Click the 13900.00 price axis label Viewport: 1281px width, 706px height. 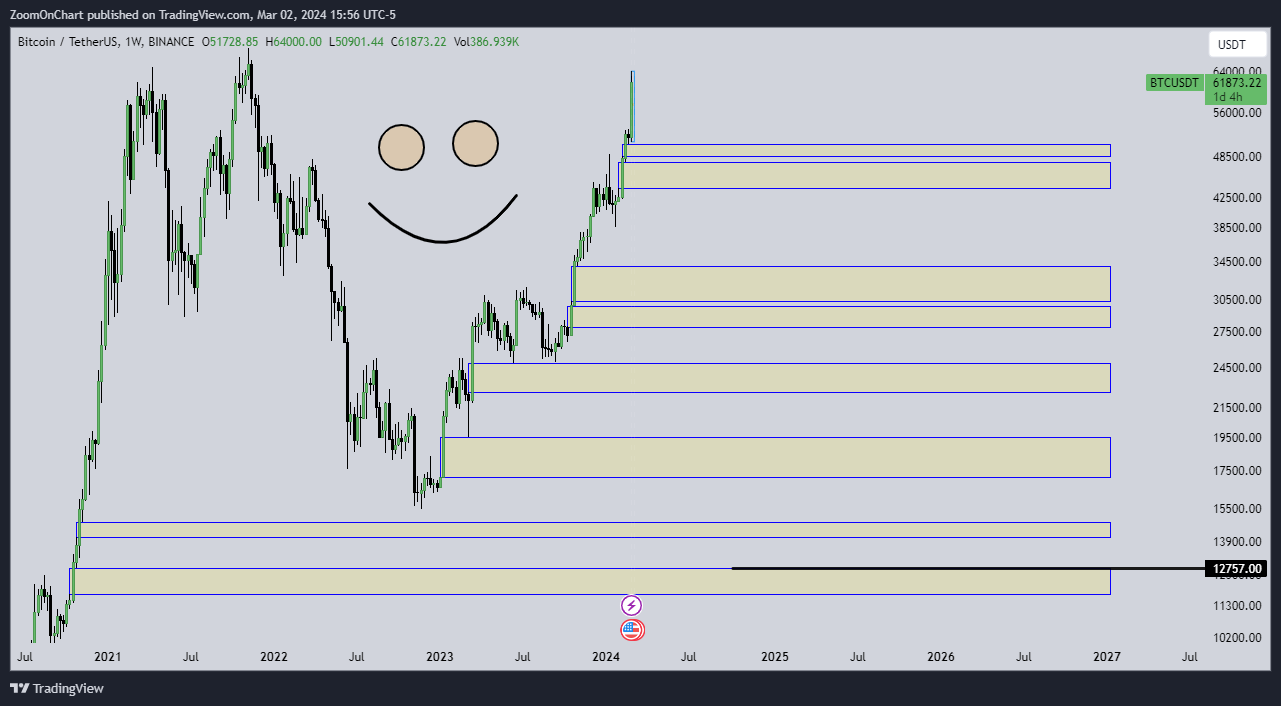[x=1236, y=542]
